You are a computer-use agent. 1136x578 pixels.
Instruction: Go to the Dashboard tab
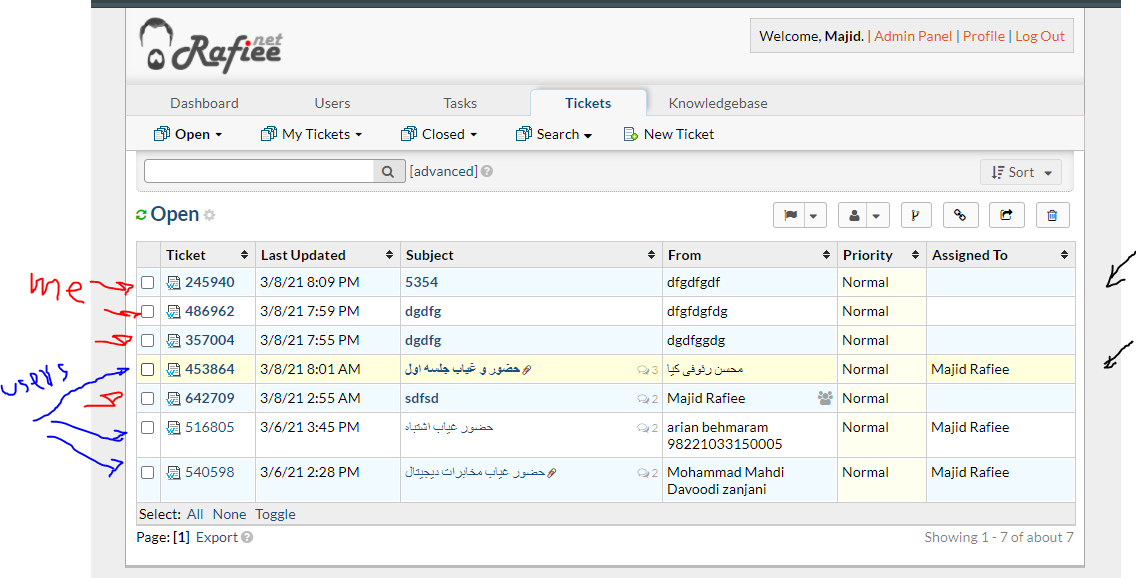click(204, 103)
